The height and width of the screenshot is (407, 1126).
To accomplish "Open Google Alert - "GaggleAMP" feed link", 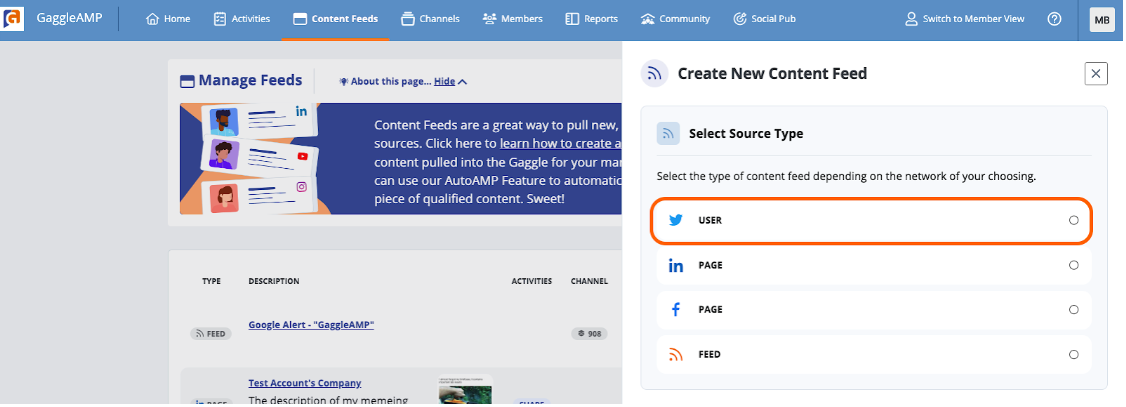I will click(x=311, y=324).
